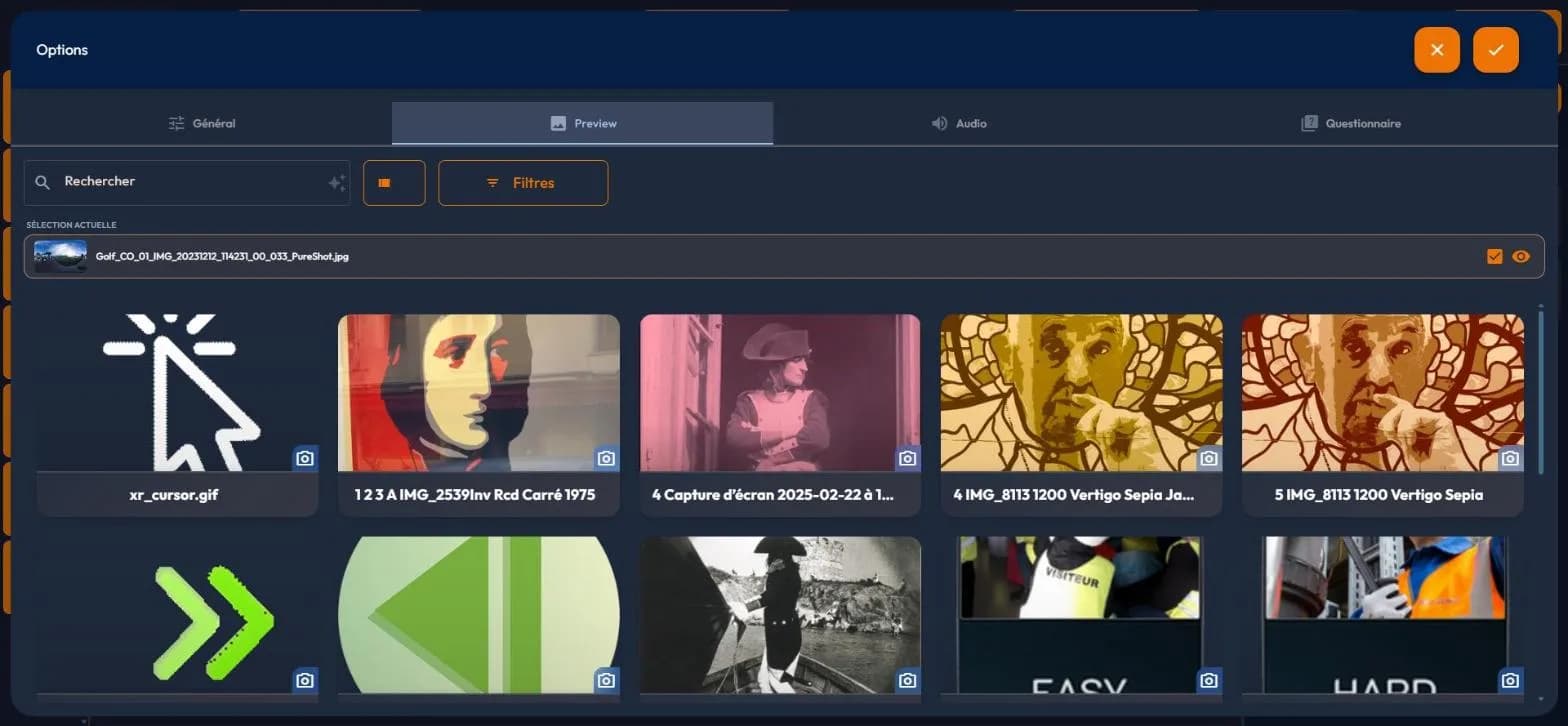Select the 4 Capture d'écran 2025-02-22 thumbnail
The width and height of the screenshot is (1568, 726).
click(780, 393)
